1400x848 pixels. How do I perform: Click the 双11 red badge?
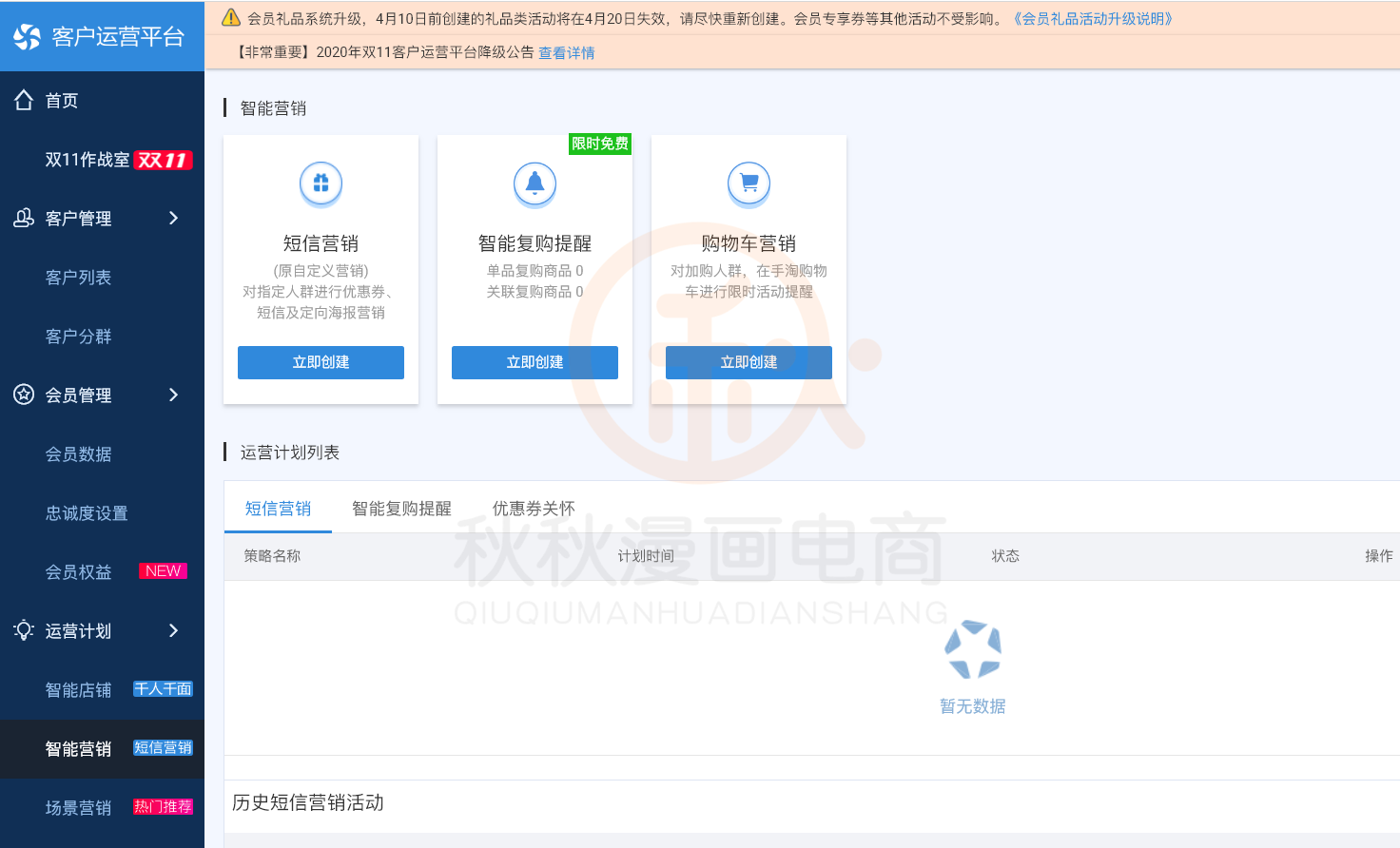coord(163,160)
